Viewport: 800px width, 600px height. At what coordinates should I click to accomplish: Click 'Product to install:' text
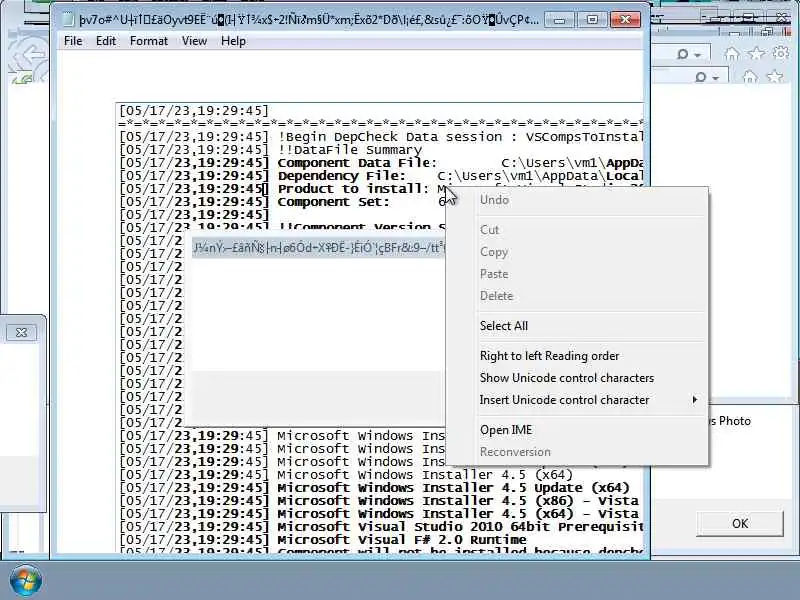pos(353,189)
